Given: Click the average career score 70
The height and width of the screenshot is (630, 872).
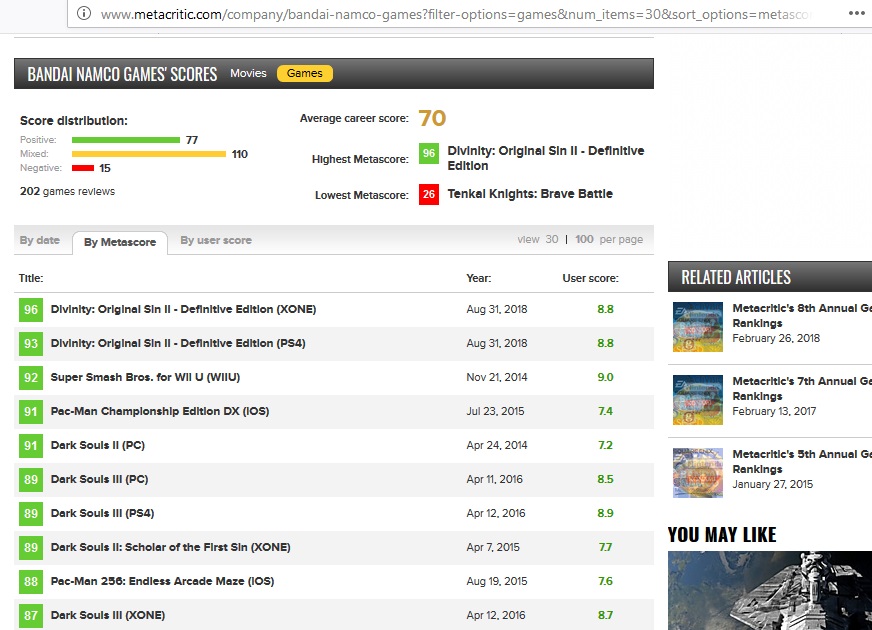Looking at the screenshot, I should 432,118.
